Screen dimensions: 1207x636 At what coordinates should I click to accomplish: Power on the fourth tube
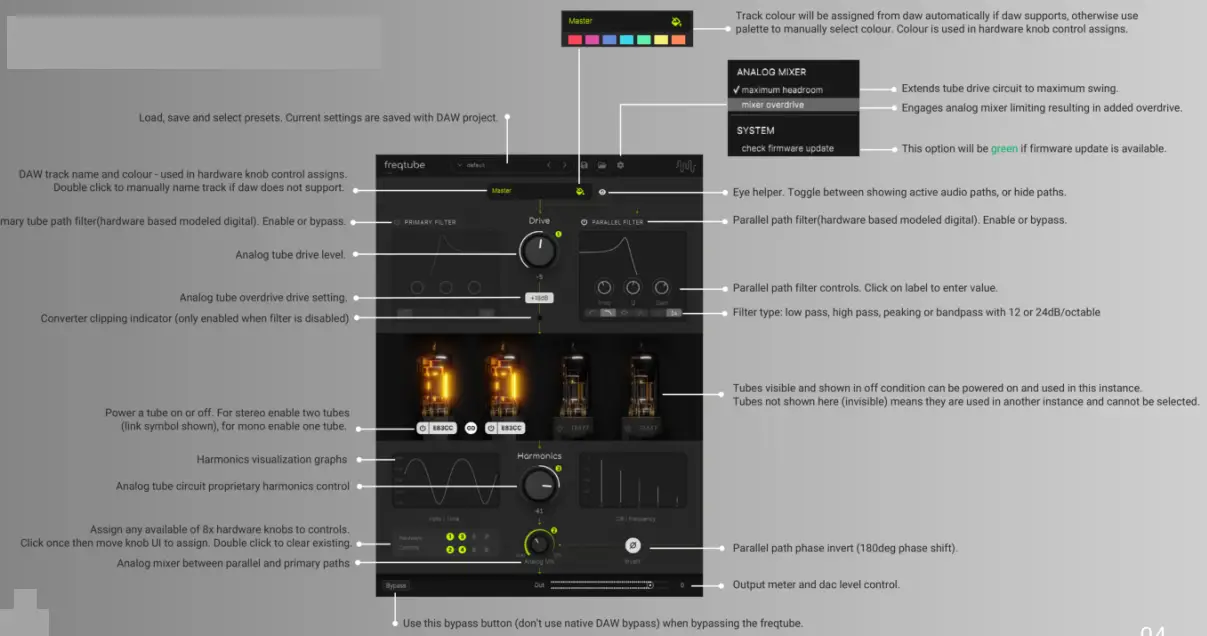tap(628, 428)
